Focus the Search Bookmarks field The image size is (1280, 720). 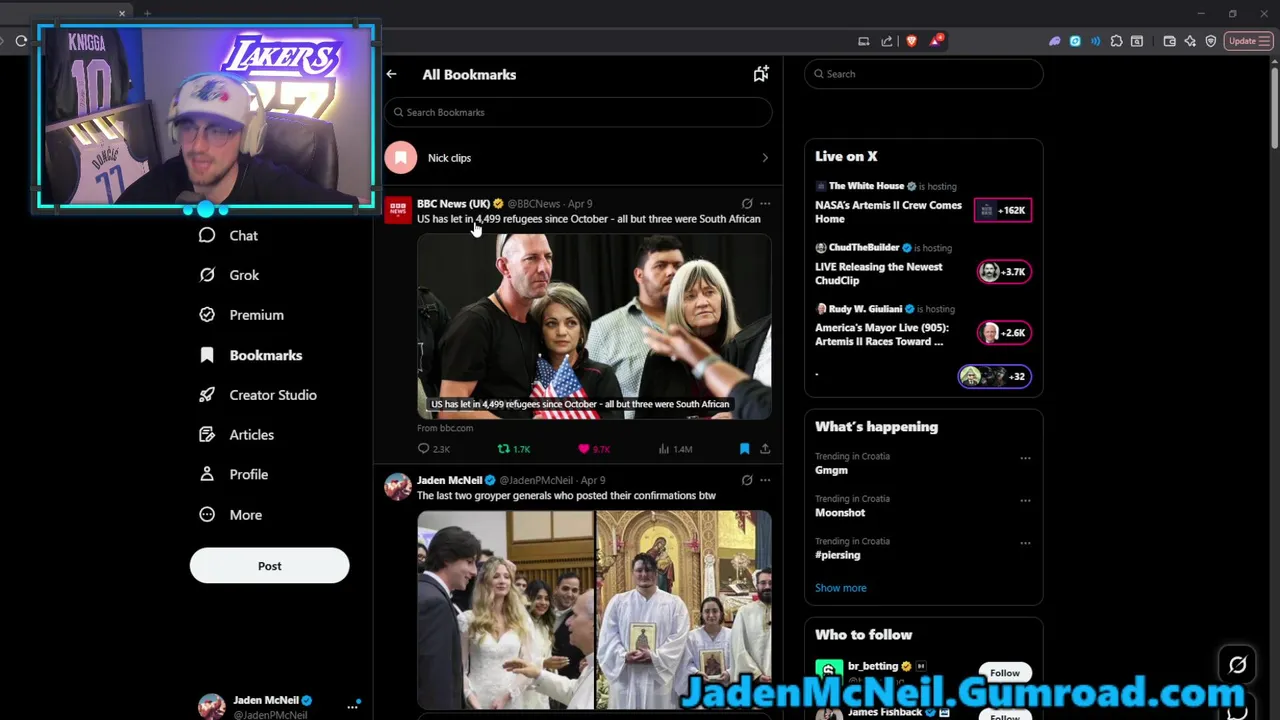pos(578,112)
